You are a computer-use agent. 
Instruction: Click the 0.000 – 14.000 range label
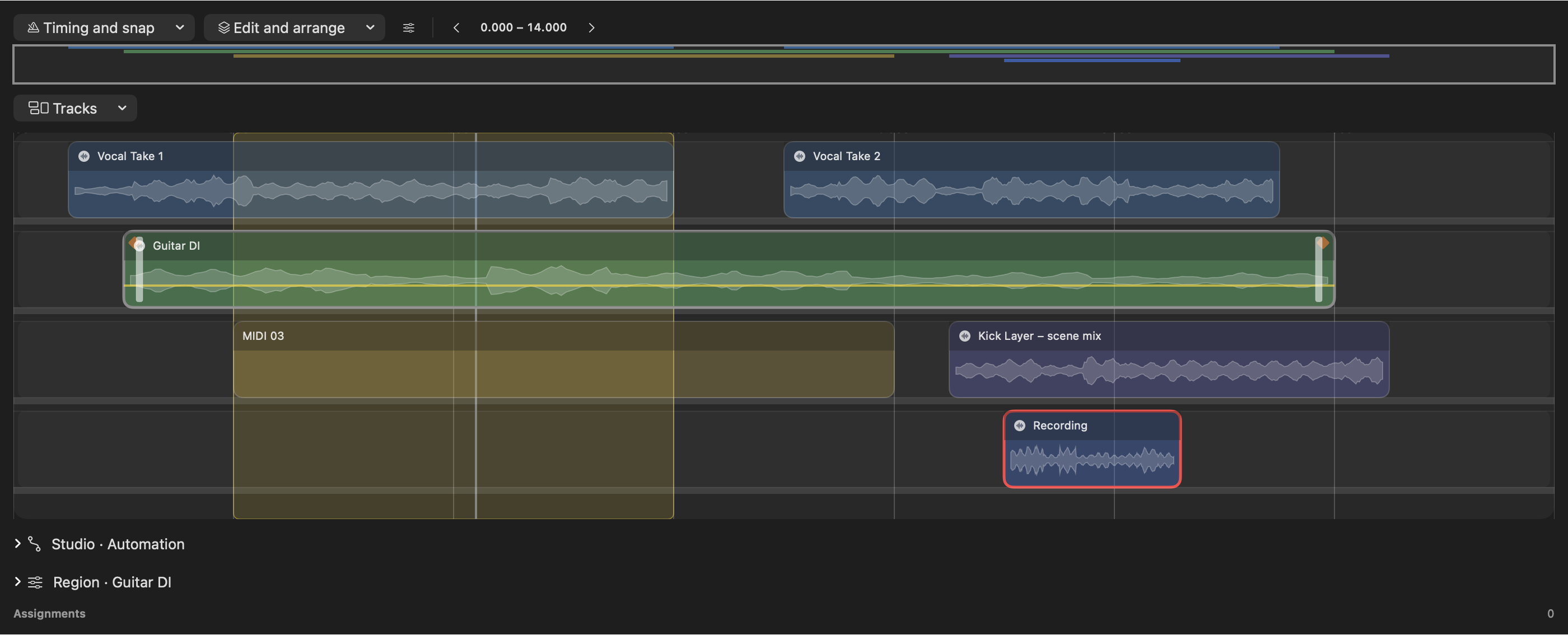(523, 27)
